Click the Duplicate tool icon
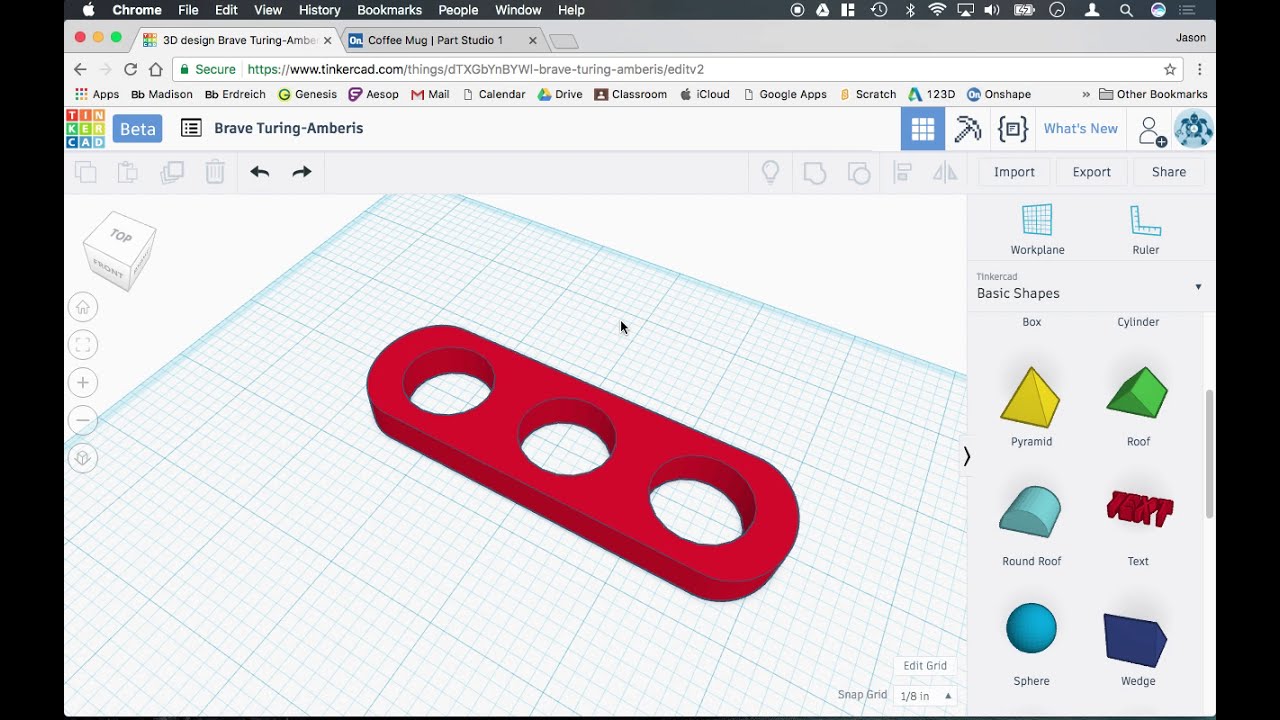This screenshot has height=720, width=1280. pyautogui.click(x=172, y=172)
